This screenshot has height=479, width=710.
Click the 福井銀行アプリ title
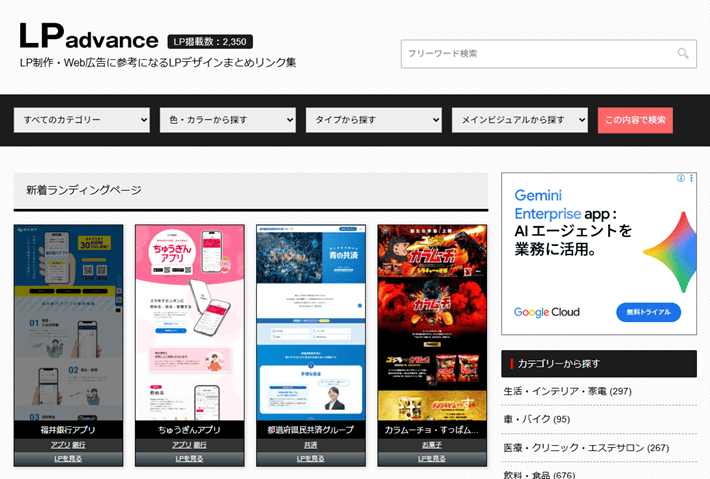[x=68, y=430]
